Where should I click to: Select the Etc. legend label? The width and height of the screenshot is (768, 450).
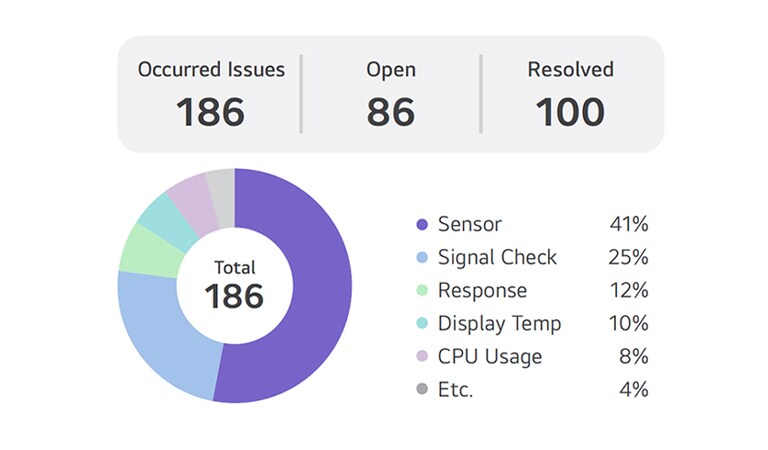point(456,390)
